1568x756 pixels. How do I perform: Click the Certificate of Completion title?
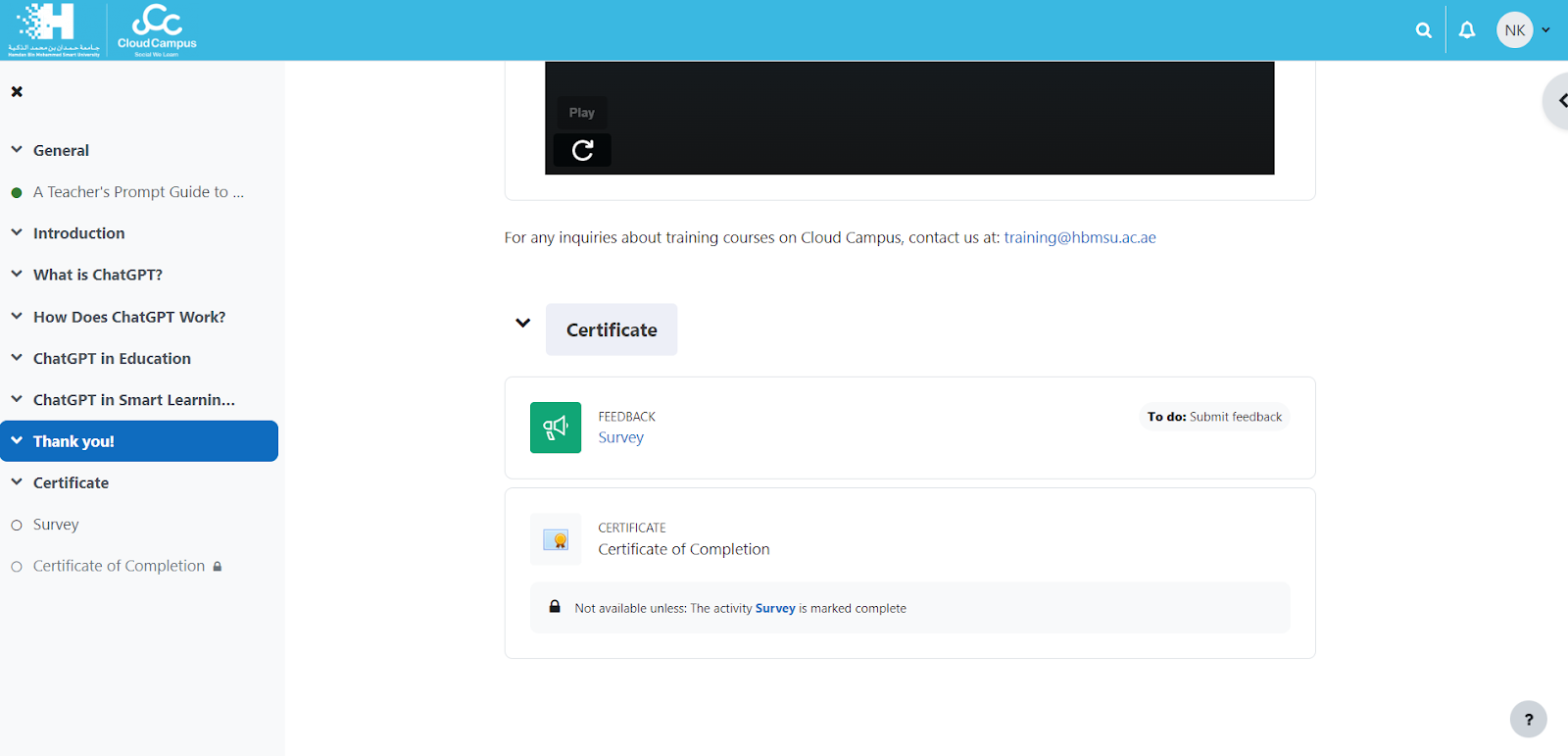coord(684,549)
